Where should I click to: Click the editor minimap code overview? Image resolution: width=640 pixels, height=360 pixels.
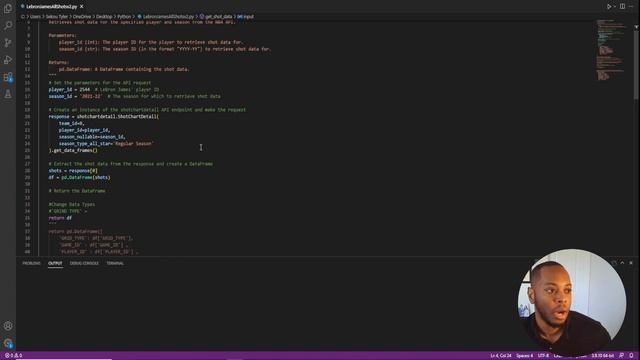611,49
